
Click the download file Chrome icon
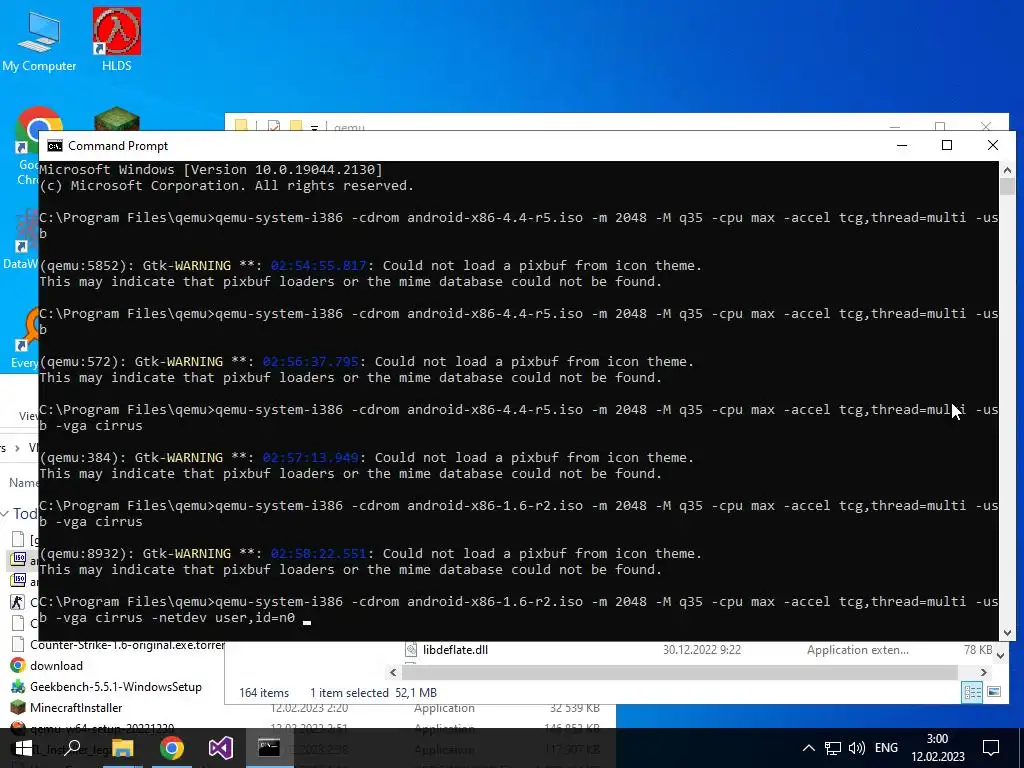point(18,666)
